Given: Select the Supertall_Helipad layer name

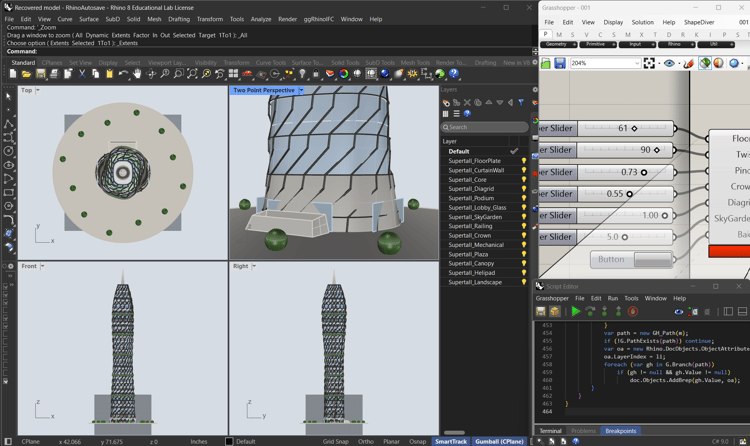Looking at the screenshot, I should 471,273.
